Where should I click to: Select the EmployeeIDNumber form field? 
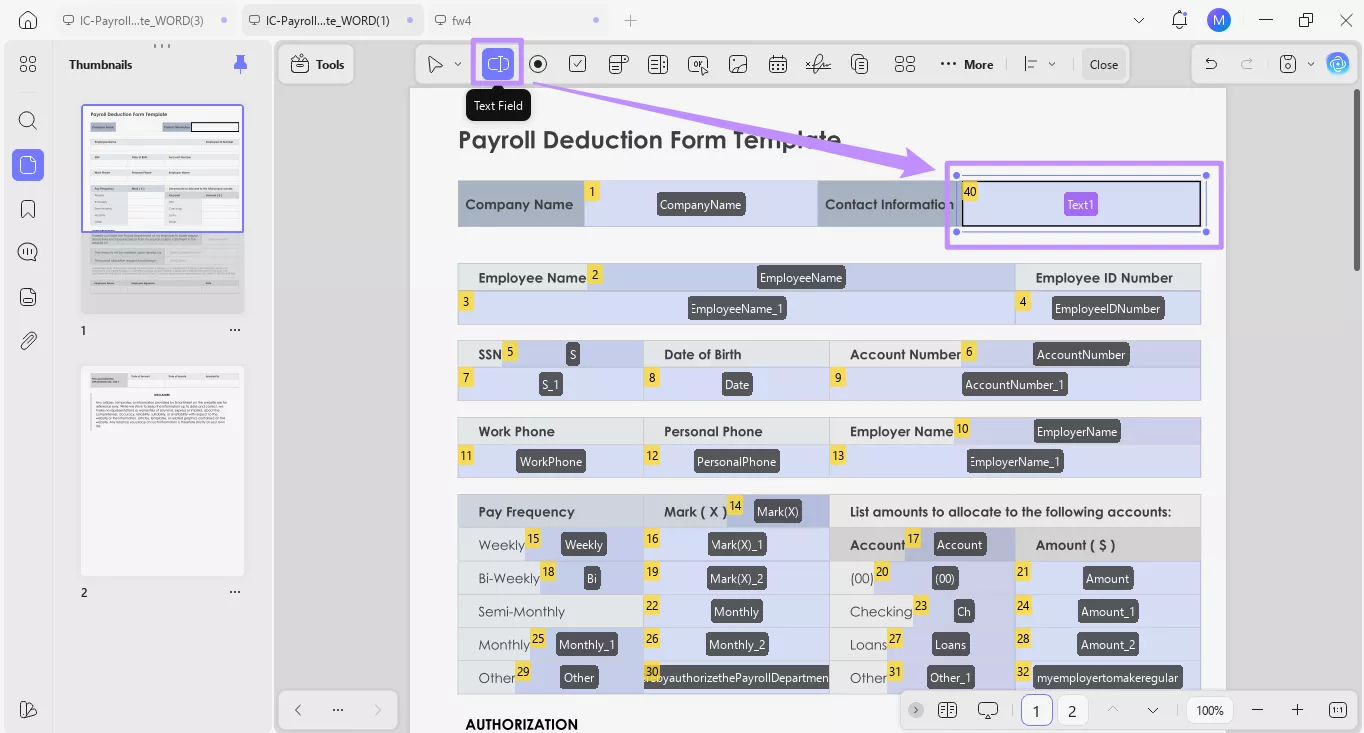tap(1108, 309)
